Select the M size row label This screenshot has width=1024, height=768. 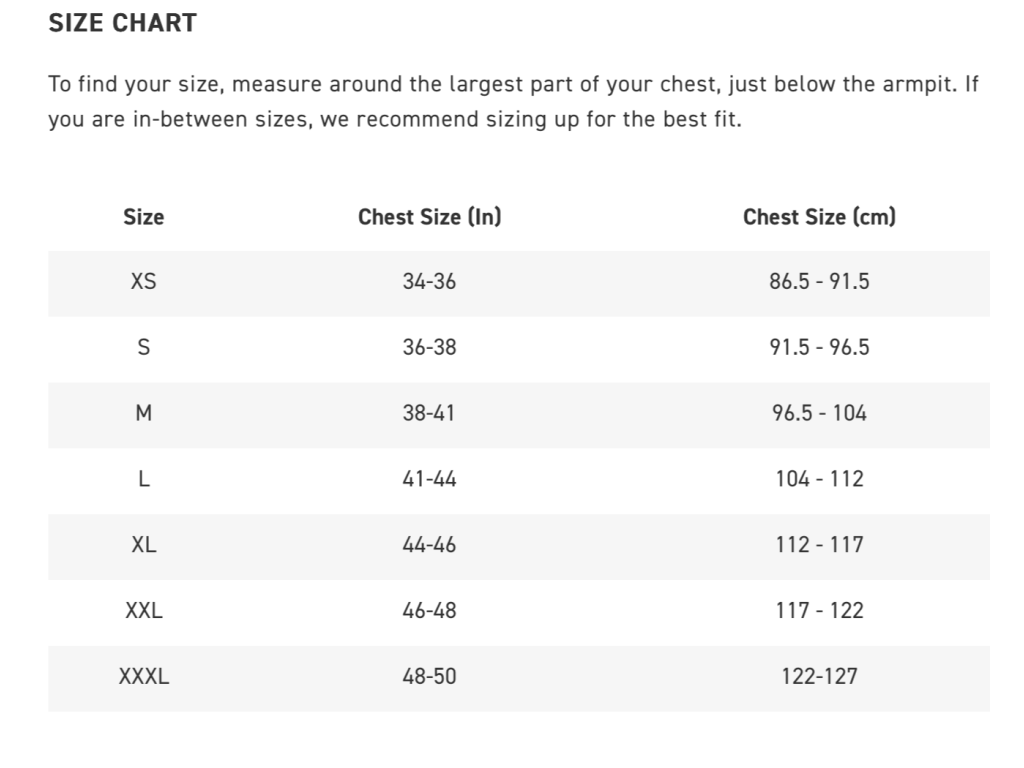[x=143, y=413]
